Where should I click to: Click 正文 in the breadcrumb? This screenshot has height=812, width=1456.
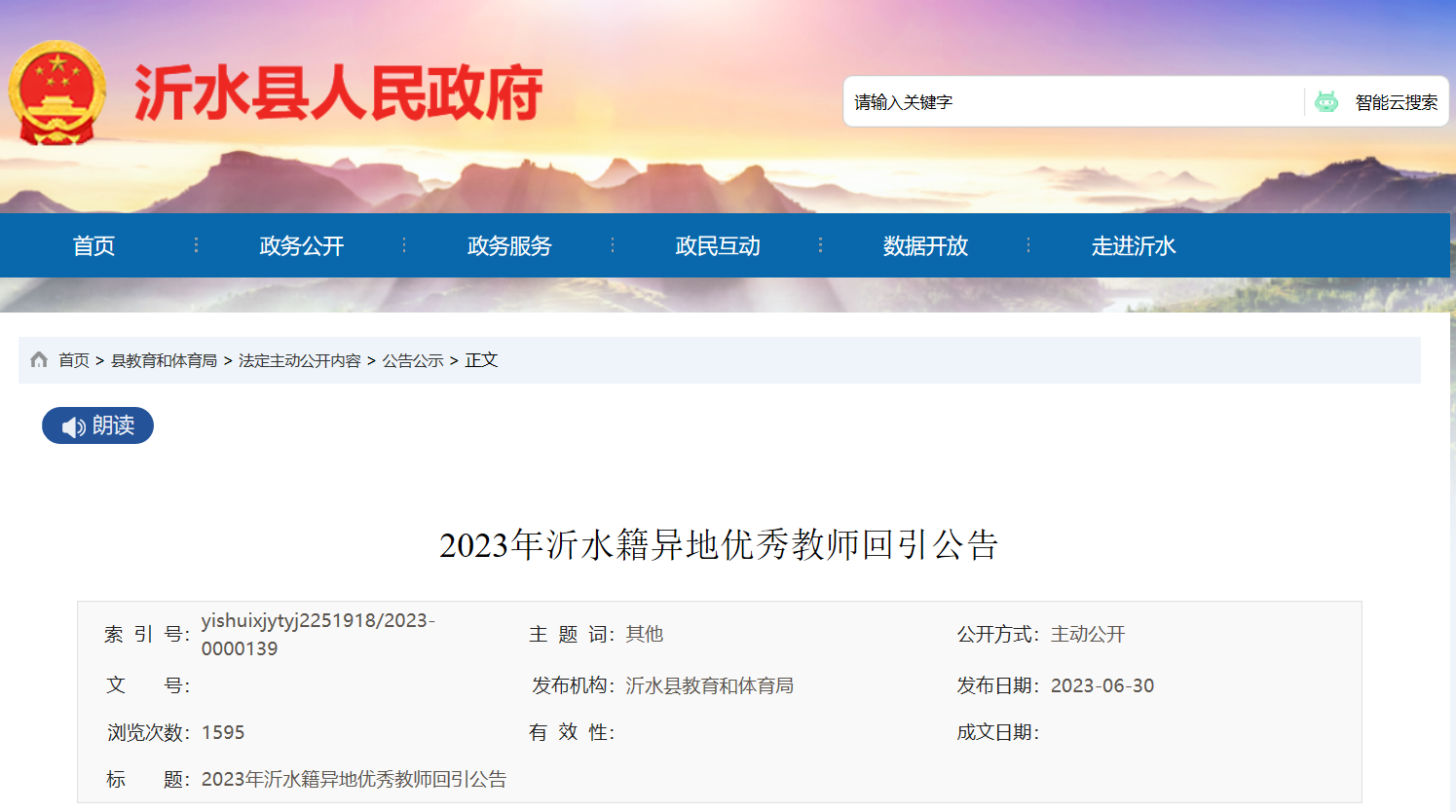(481, 360)
